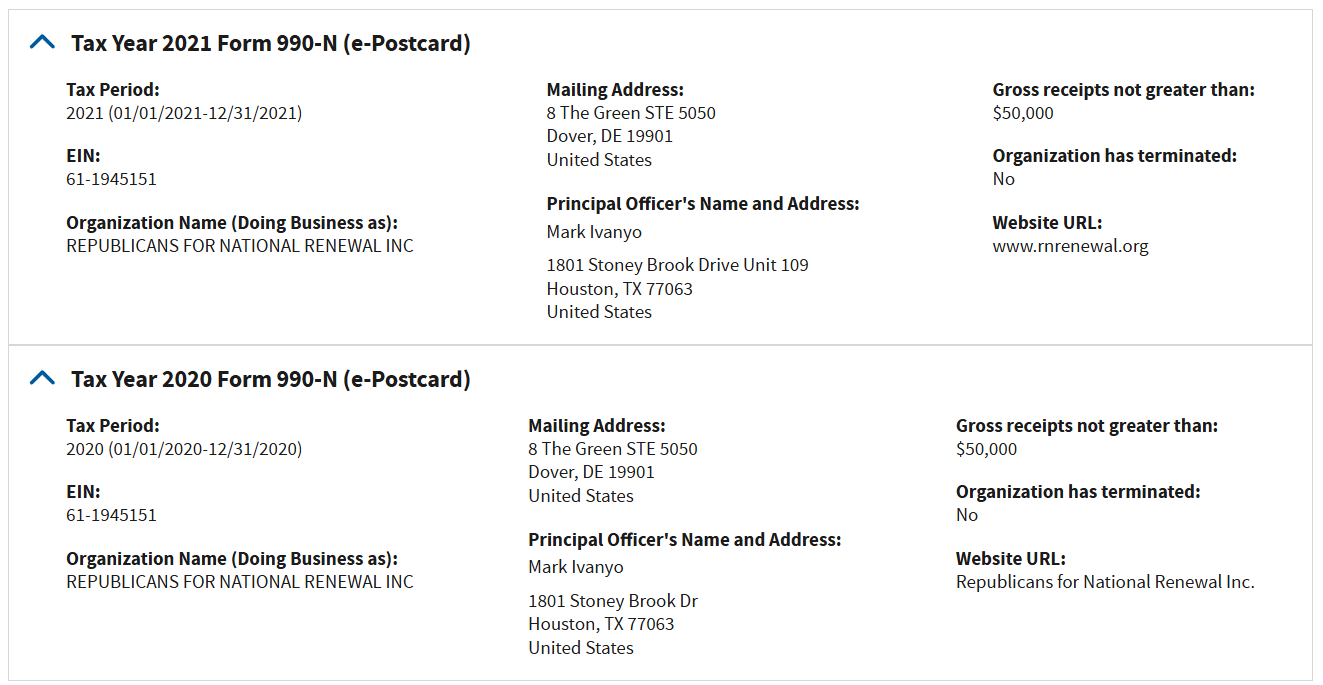
Task: Click the 2021 Principal Officer's Name and Address label
Action: 703,204
